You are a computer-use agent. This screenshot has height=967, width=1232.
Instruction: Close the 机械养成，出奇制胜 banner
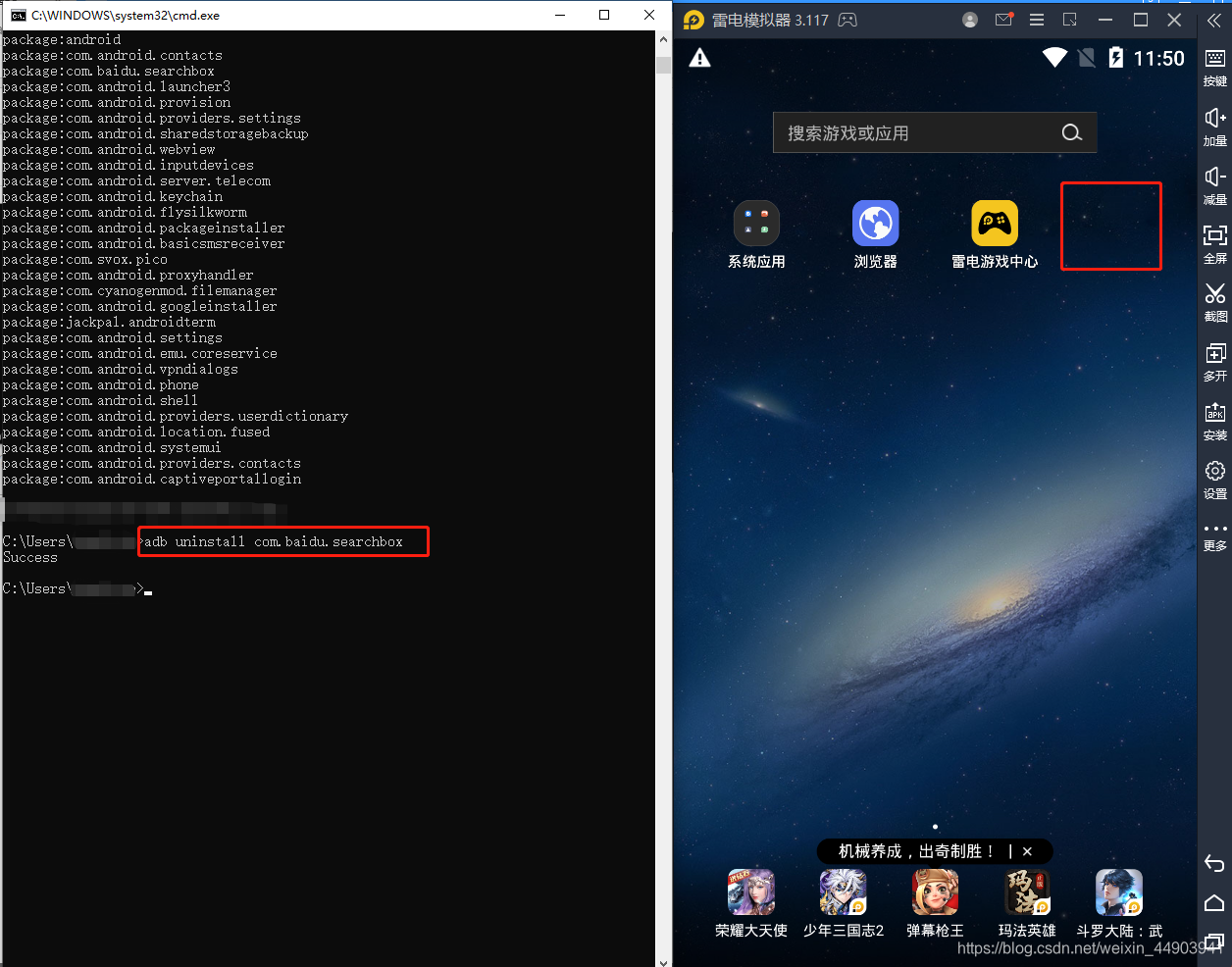click(x=1027, y=851)
